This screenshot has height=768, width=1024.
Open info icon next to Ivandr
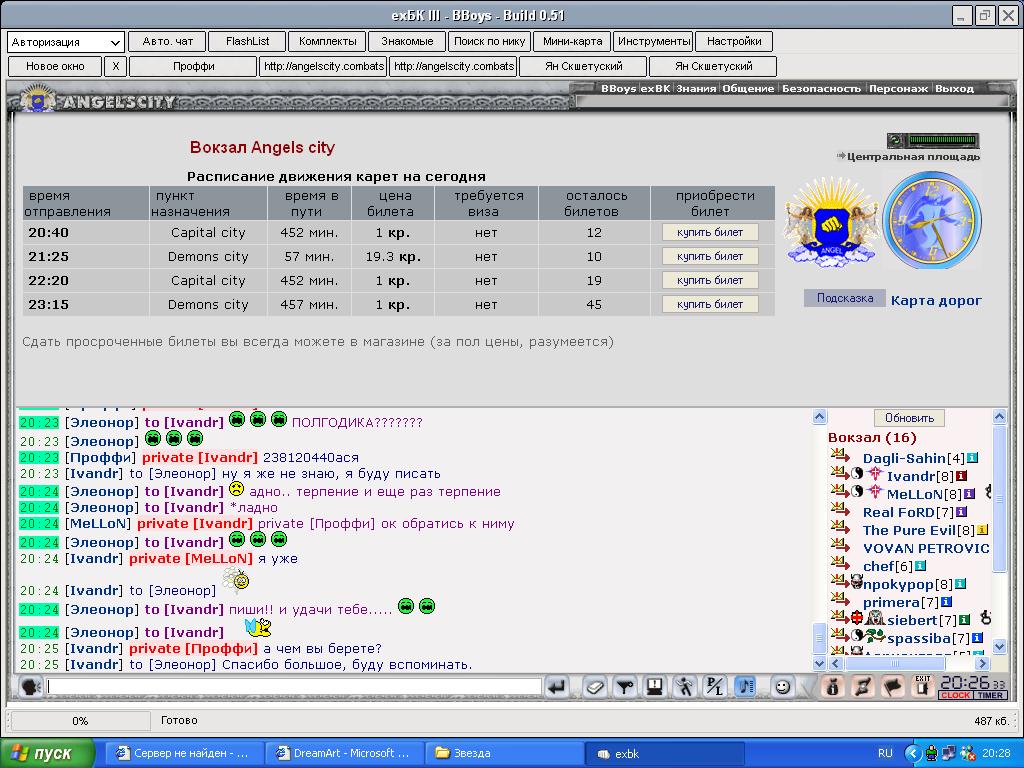[x=961, y=476]
